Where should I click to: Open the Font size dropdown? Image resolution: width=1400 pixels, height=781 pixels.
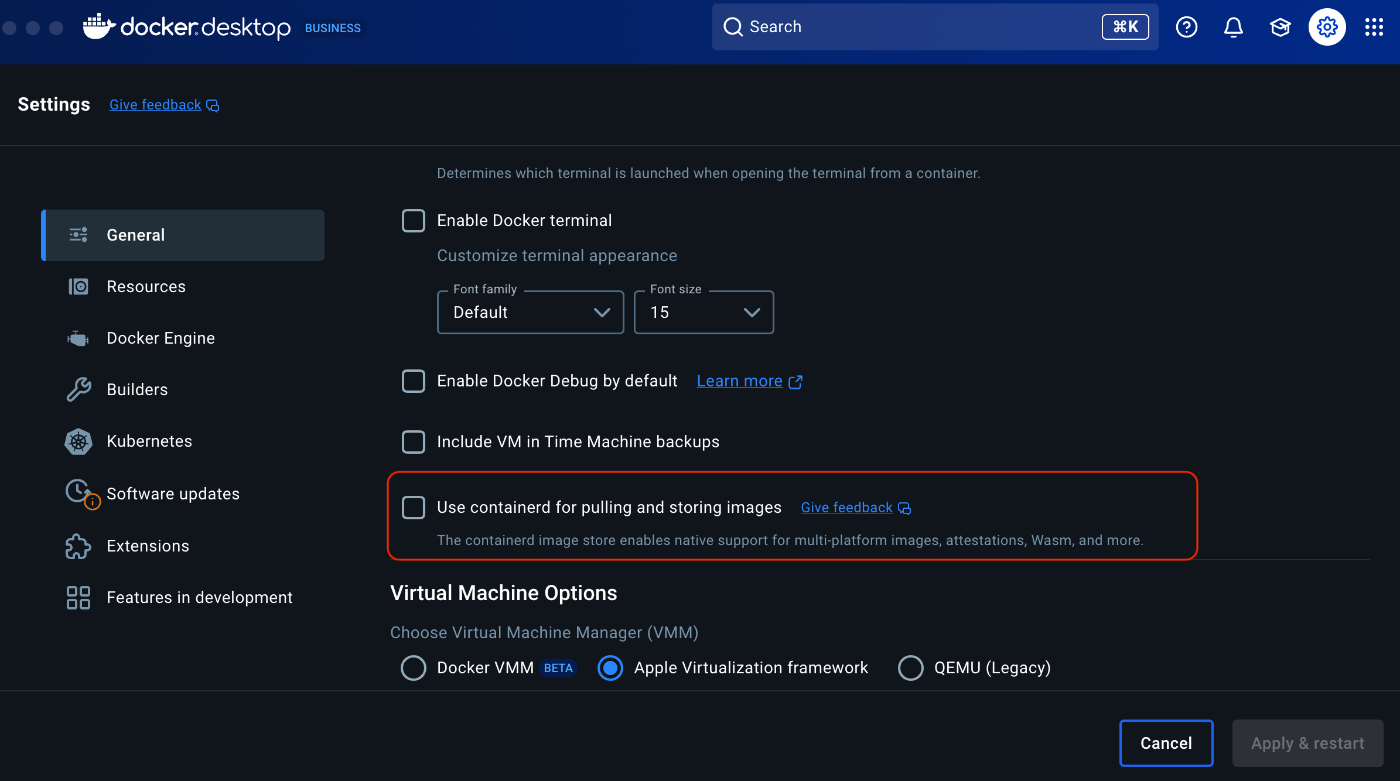coord(704,312)
